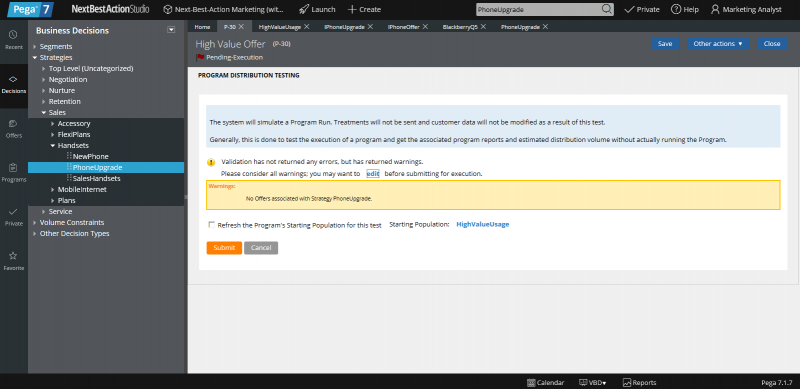Switch to the BlackberryQ5 tab
The image size is (800, 389).
460,27
